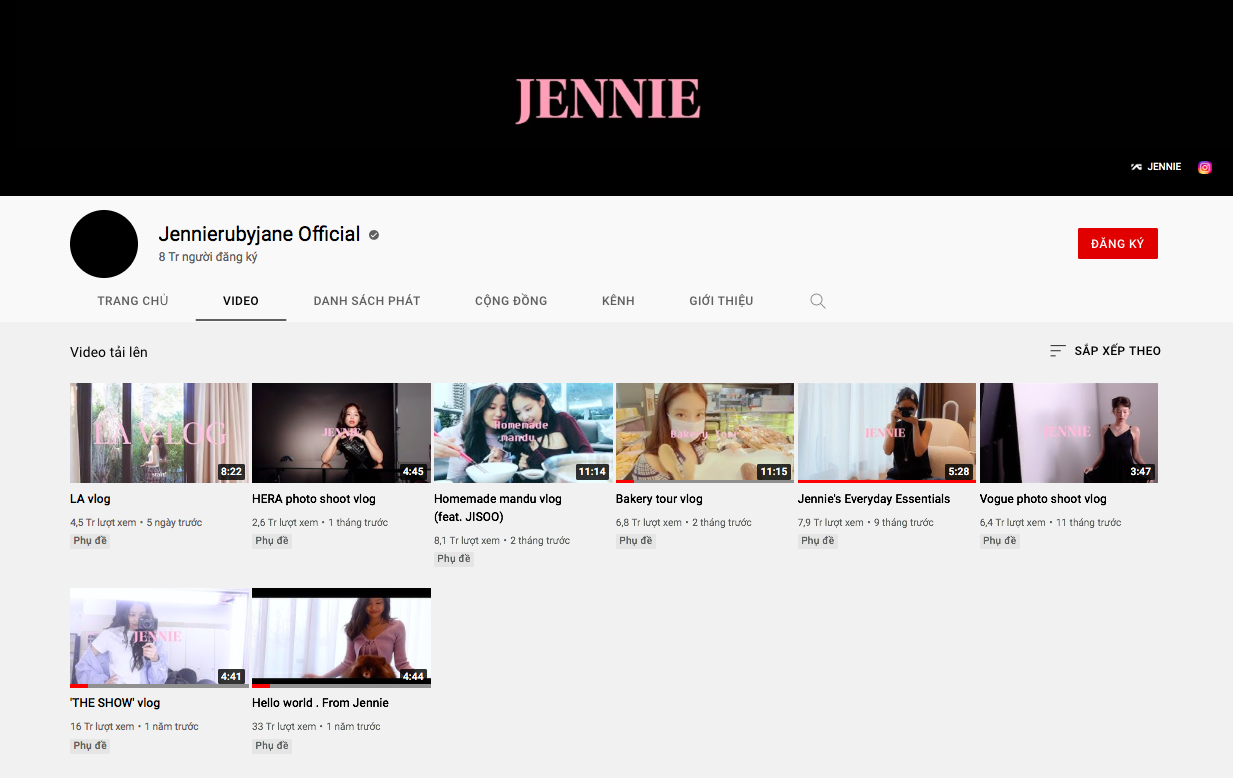Image resolution: width=1233 pixels, height=778 pixels.
Task: Open the channel search icon
Action: tap(817, 300)
